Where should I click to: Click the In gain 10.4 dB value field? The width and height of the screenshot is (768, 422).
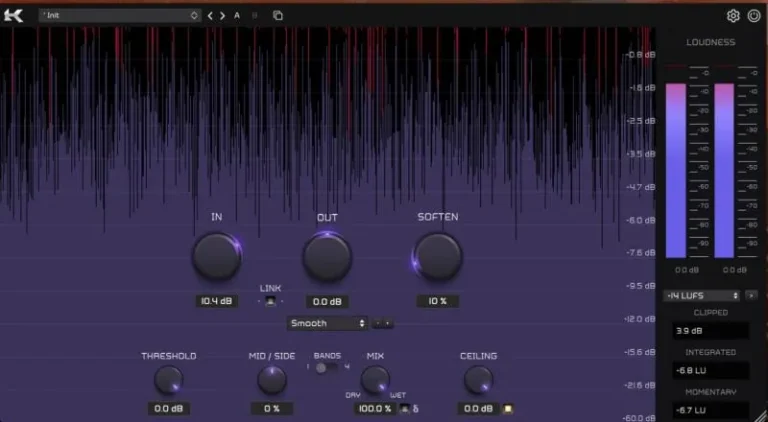(216, 301)
